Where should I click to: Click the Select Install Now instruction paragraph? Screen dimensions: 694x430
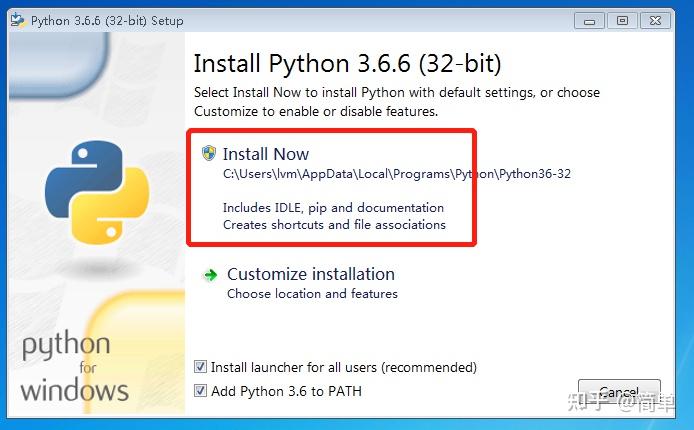coord(396,102)
